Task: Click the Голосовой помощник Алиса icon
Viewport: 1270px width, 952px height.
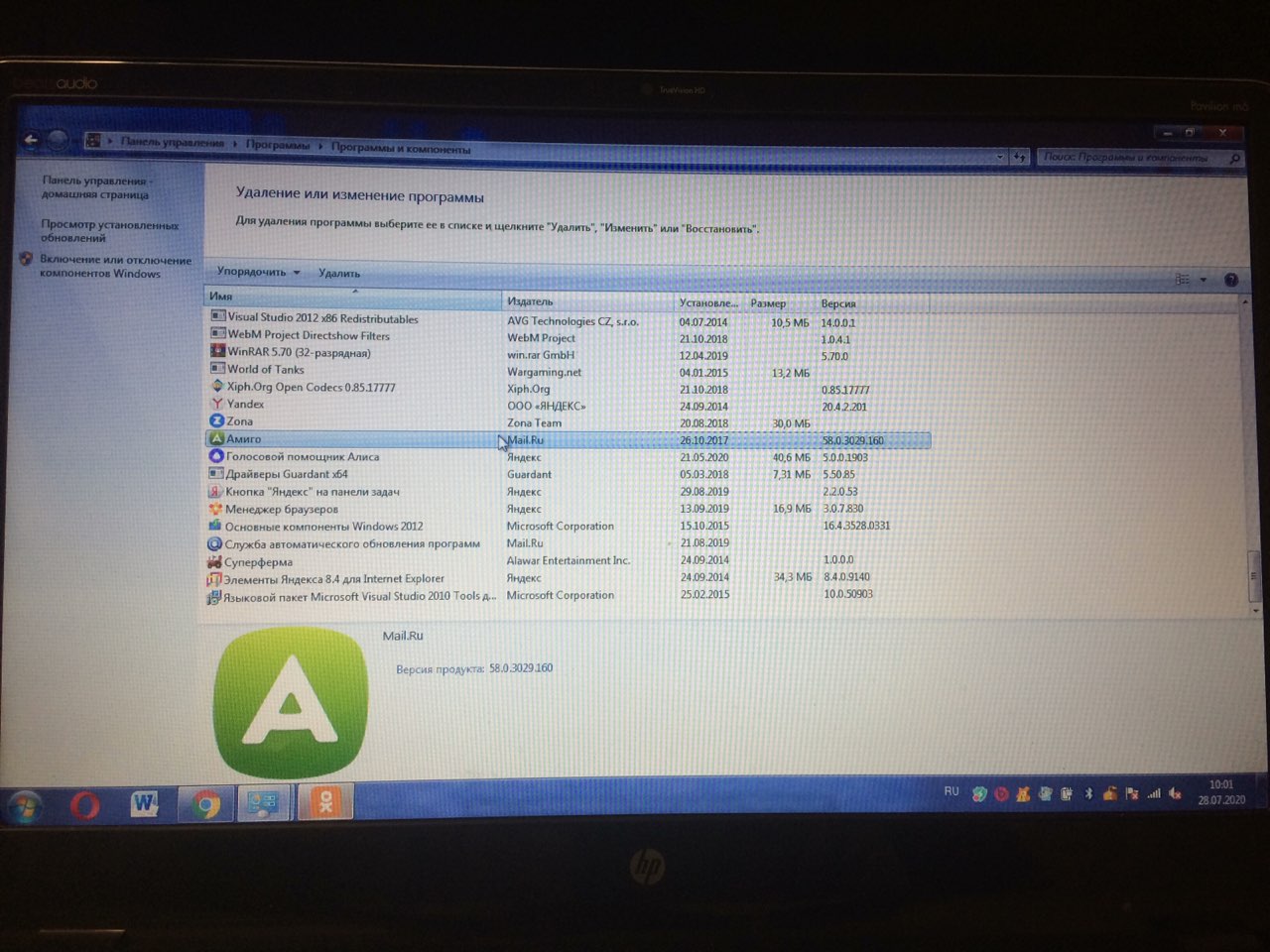Action: point(215,456)
